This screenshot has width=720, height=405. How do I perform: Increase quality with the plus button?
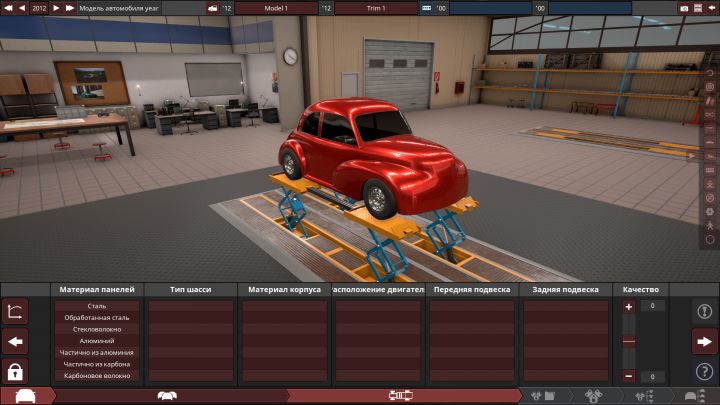click(629, 306)
